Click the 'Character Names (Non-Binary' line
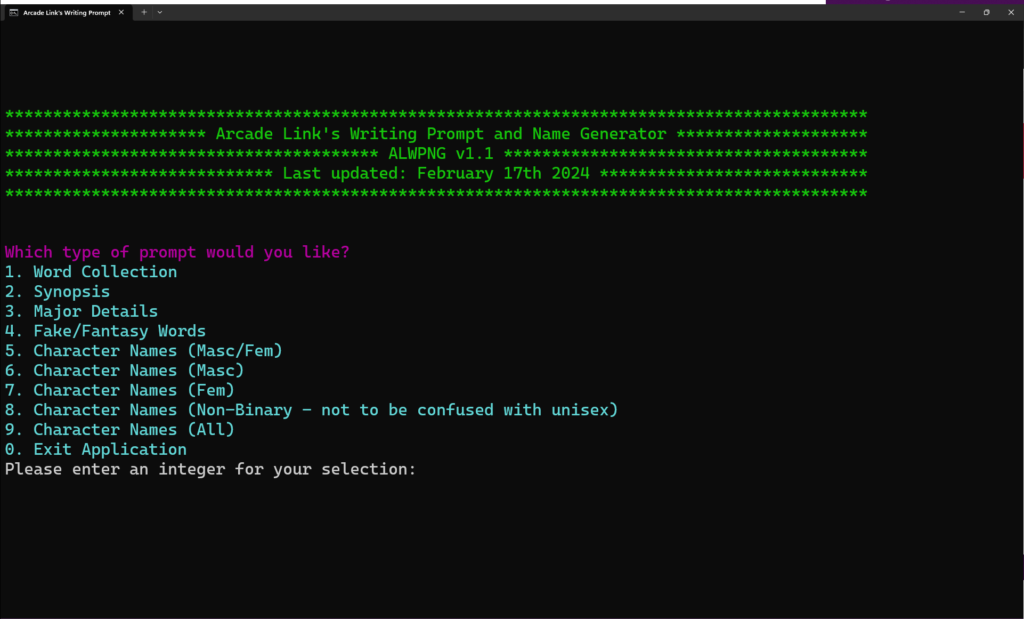 point(311,410)
